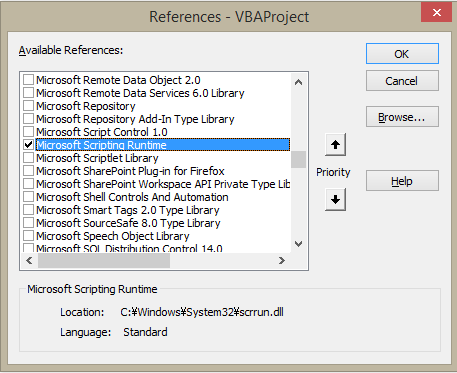
Task: Click the vertical scrollbar thumb
Action: pos(298,160)
